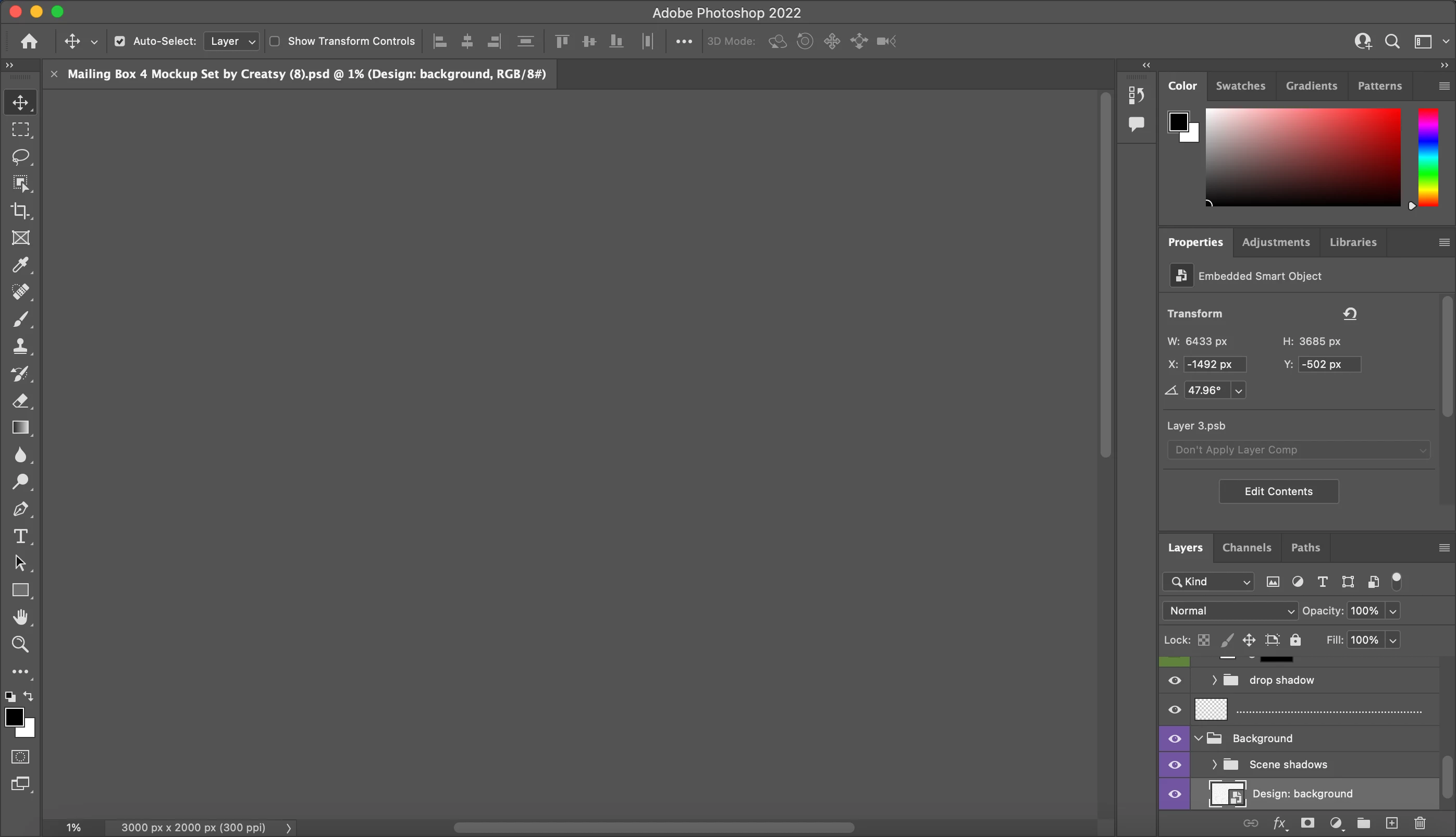Open the Swatches panel tab
Image resolution: width=1456 pixels, height=837 pixels.
(x=1240, y=85)
